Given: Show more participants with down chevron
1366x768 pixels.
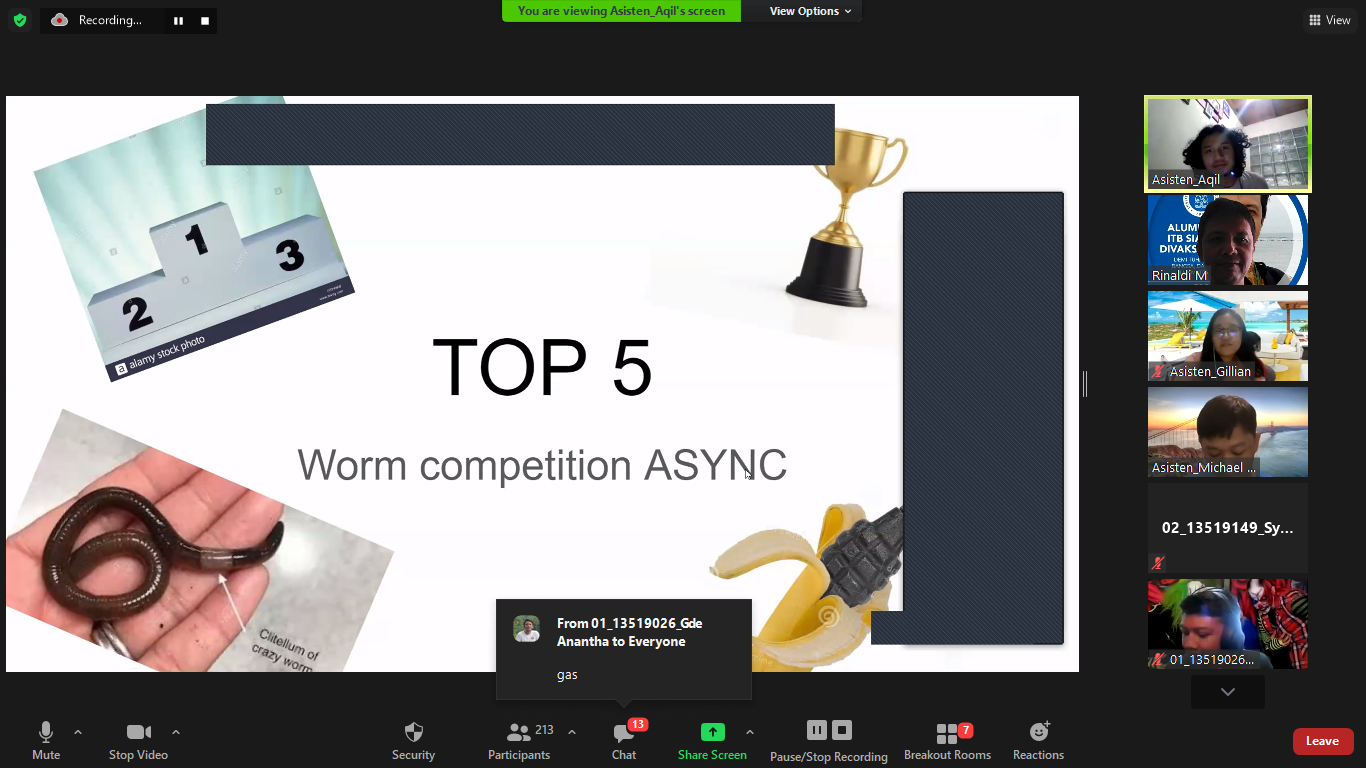Looking at the screenshot, I should click(1228, 692).
